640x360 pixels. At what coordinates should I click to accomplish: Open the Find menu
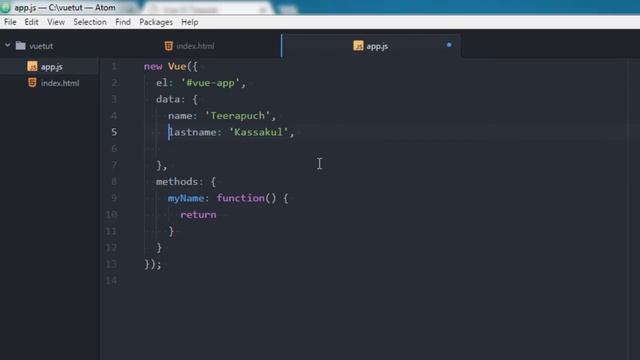click(123, 22)
